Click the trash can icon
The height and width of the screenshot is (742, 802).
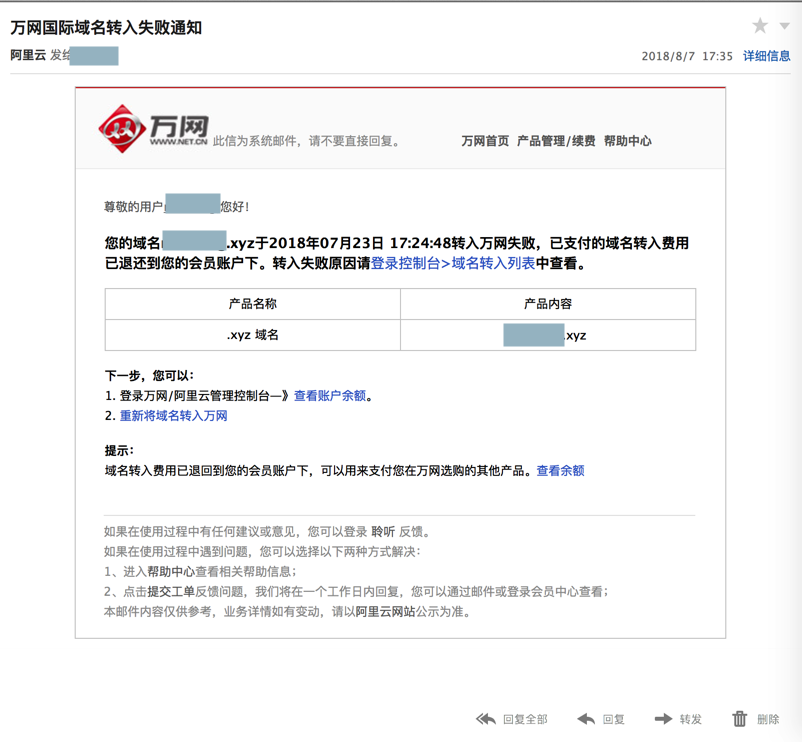pyautogui.click(x=740, y=719)
